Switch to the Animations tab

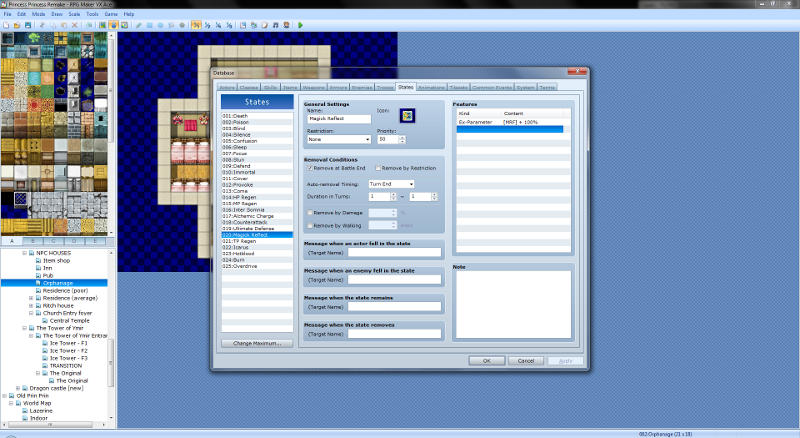(x=432, y=88)
